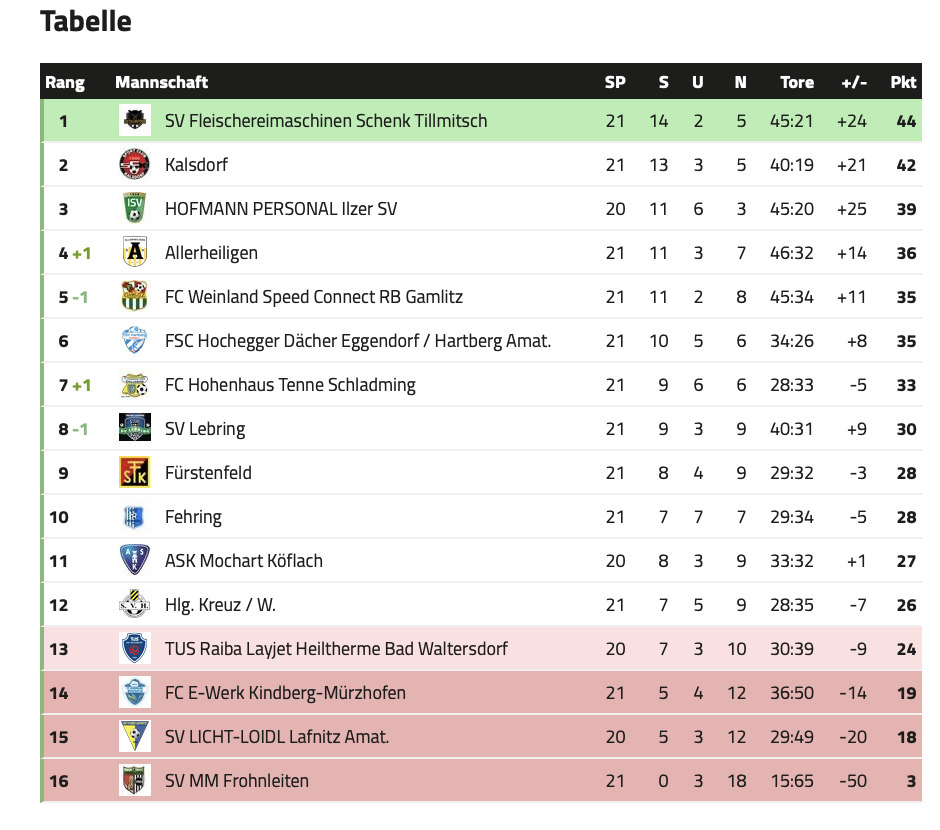
Task: Open the FC Hohenhaus Tenne Schladming team link
Action: (290, 385)
